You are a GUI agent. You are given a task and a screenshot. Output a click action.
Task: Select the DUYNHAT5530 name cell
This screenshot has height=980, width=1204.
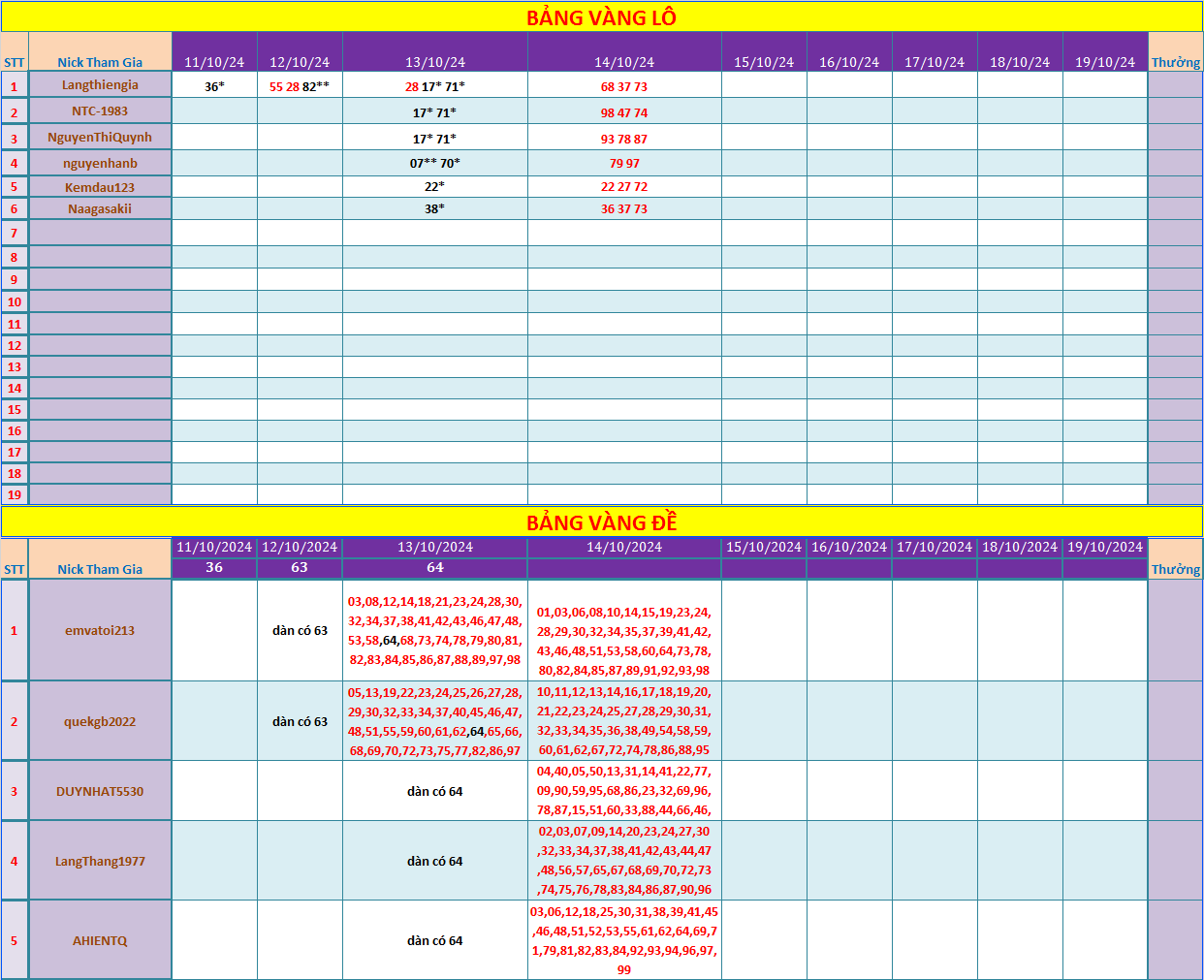(x=100, y=791)
